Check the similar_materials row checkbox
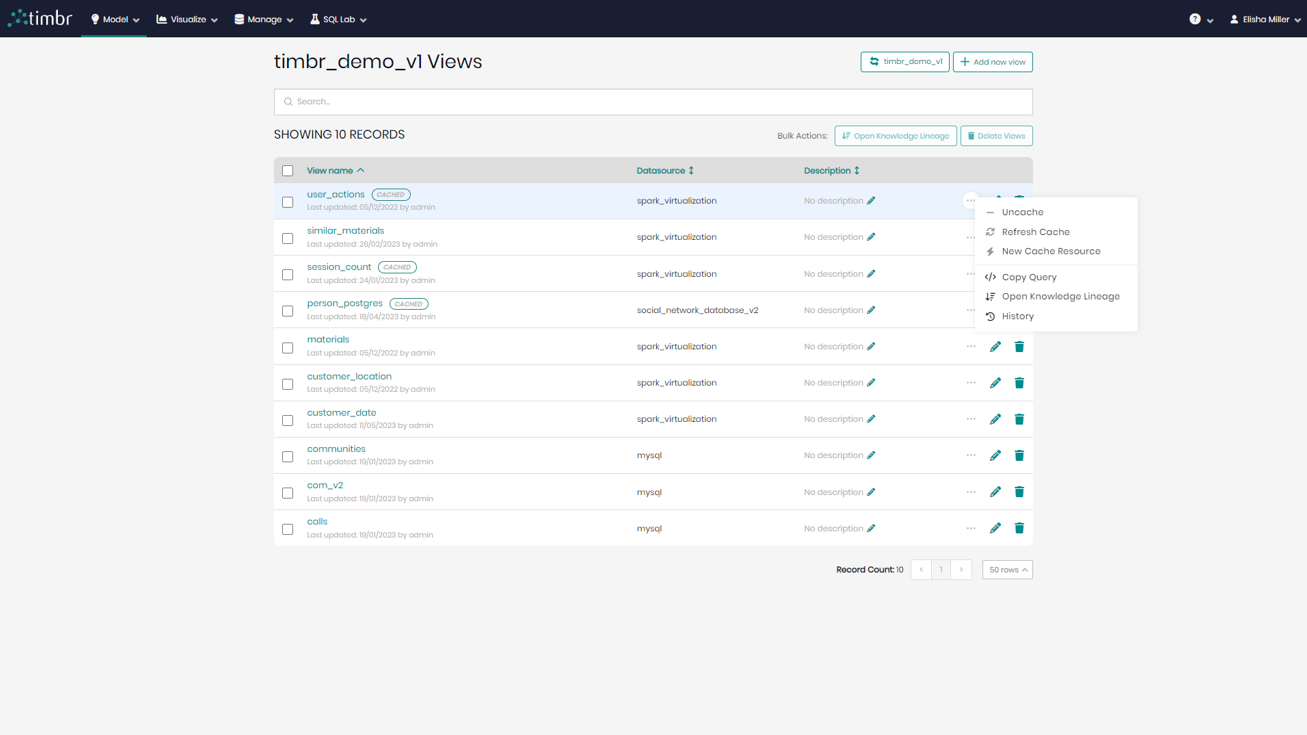Image resolution: width=1307 pixels, height=735 pixels. 288,238
